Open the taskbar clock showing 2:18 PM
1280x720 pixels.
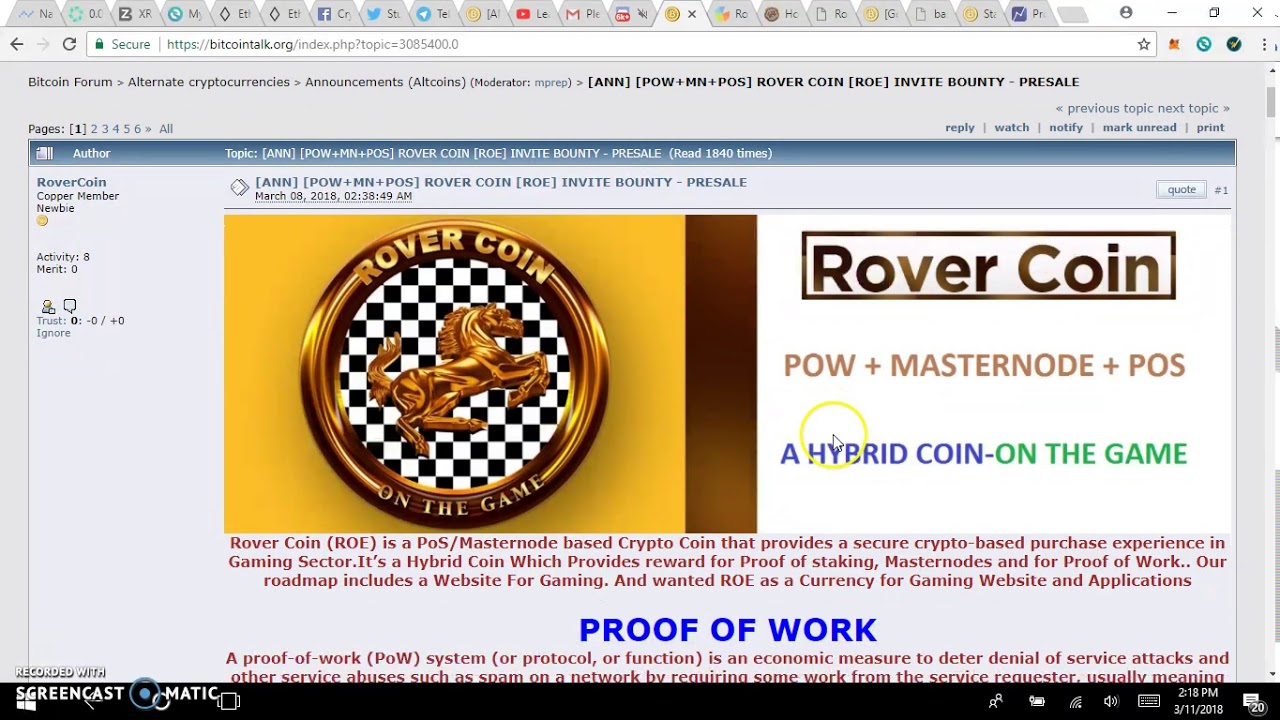(1198, 701)
